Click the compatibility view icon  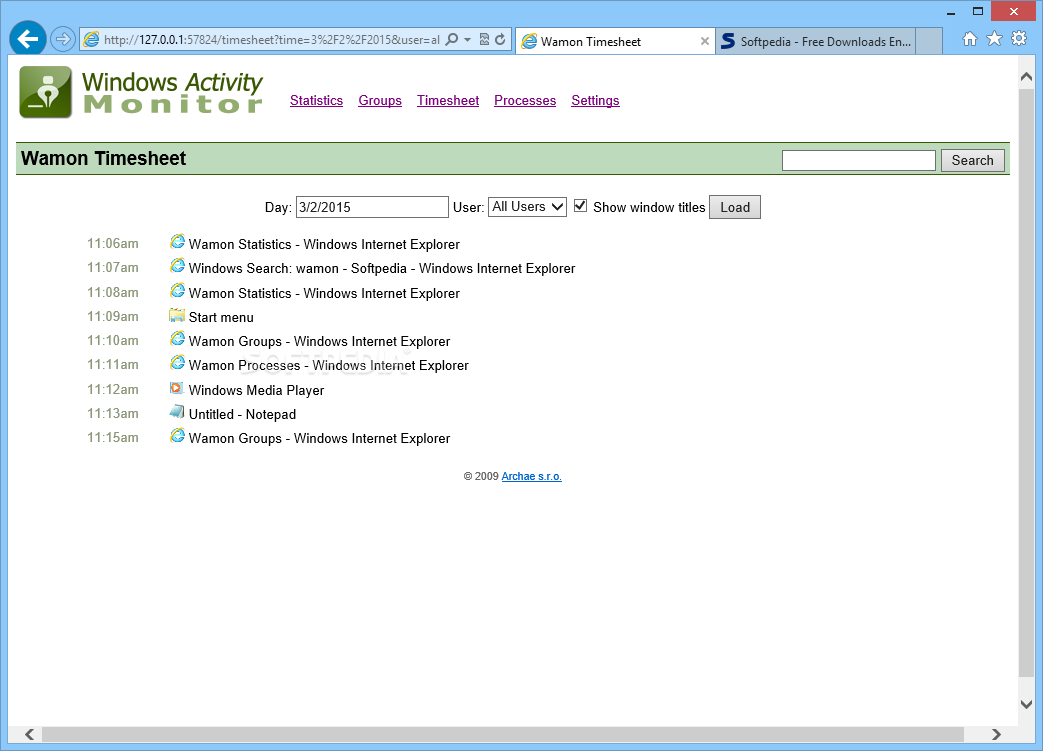coord(484,39)
